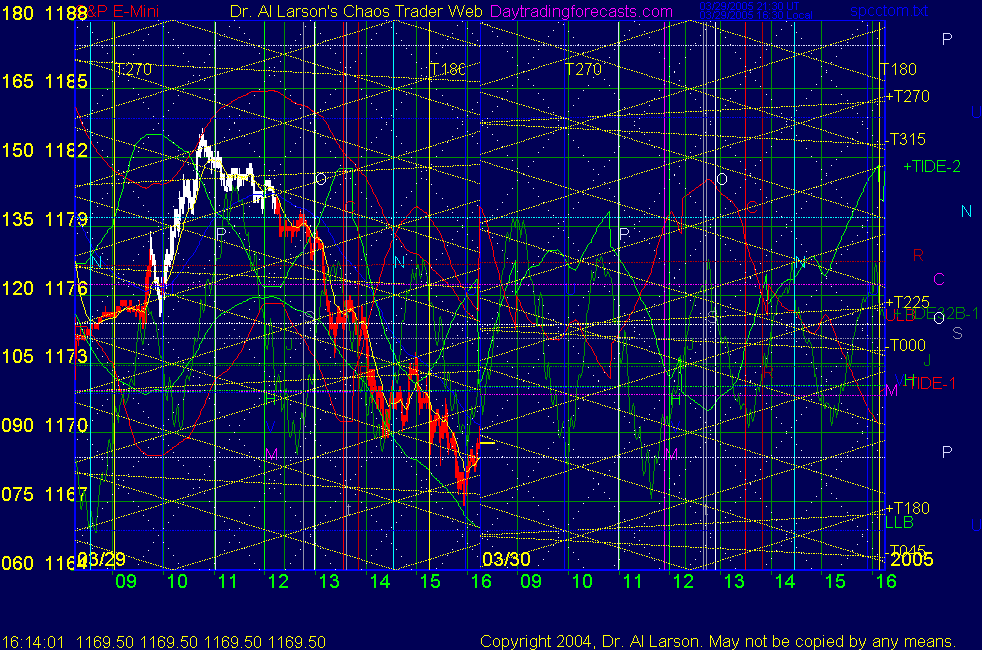Click the green "LLB" label
This screenshot has height=650, width=982.
899,522
